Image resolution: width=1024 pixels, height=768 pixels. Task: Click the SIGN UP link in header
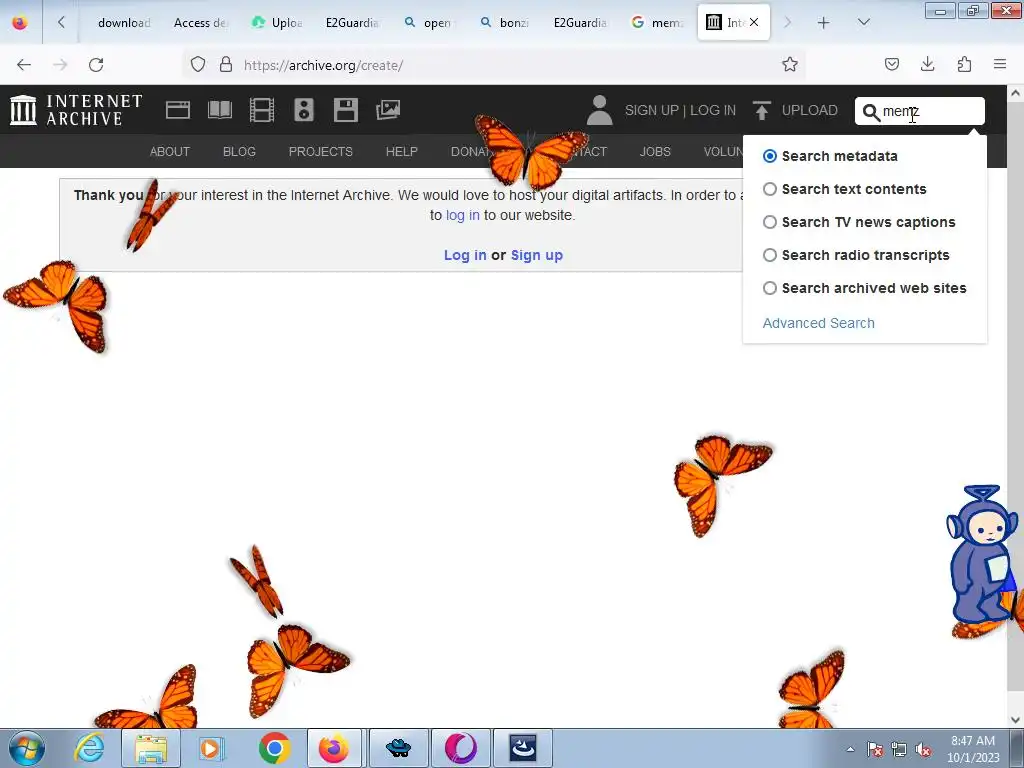point(652,110)
